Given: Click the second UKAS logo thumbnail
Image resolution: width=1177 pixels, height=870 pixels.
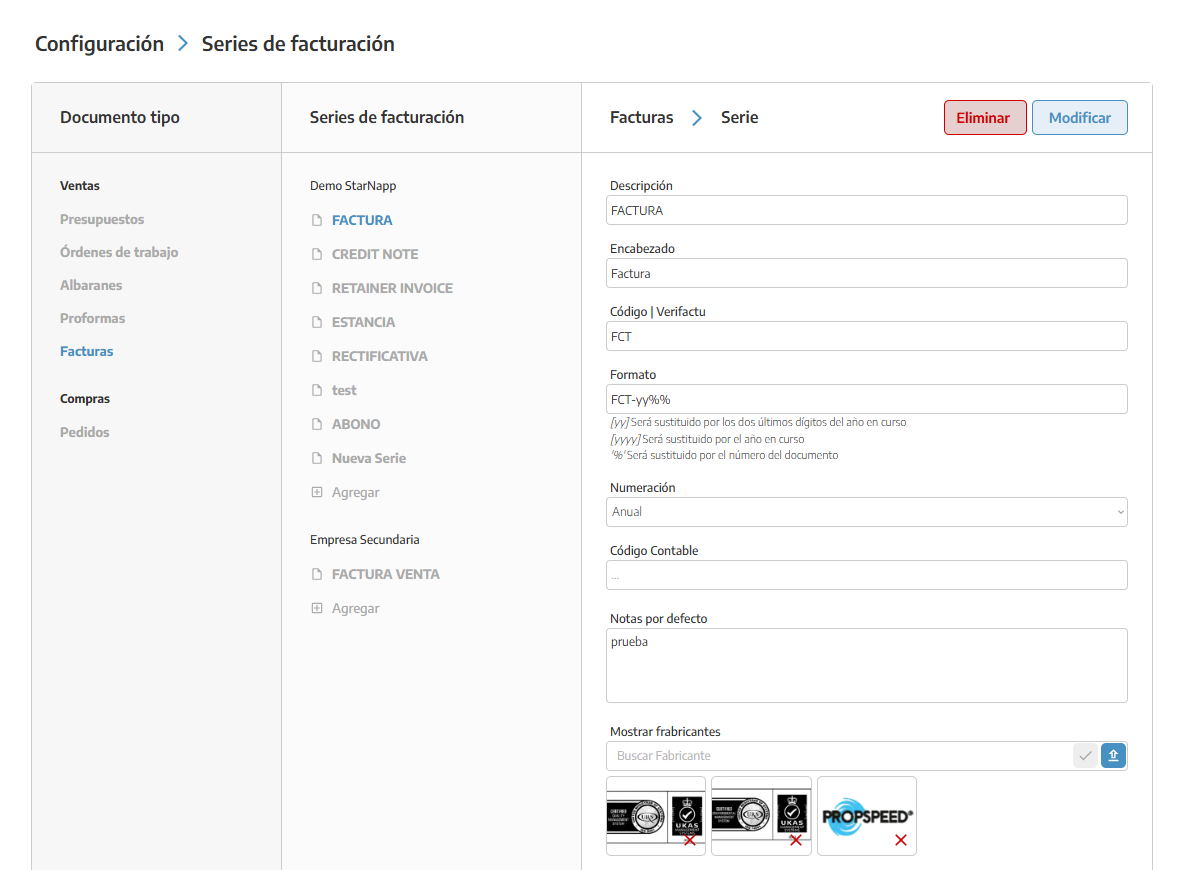Looking at the screenshot, I should click(x=761, y=816).
